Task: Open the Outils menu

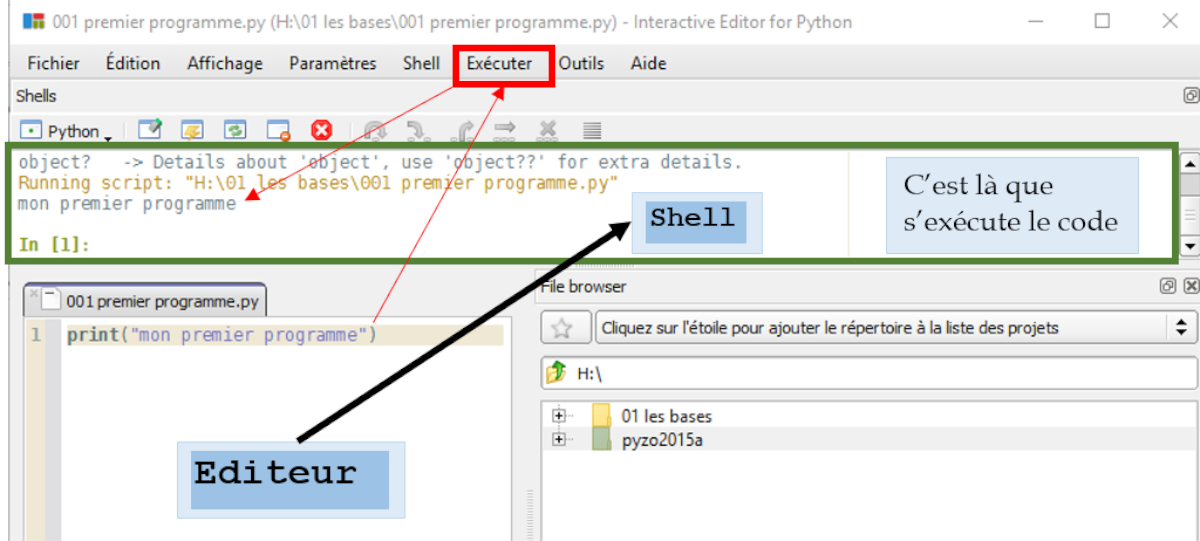Action: click(x=581, y=63)
